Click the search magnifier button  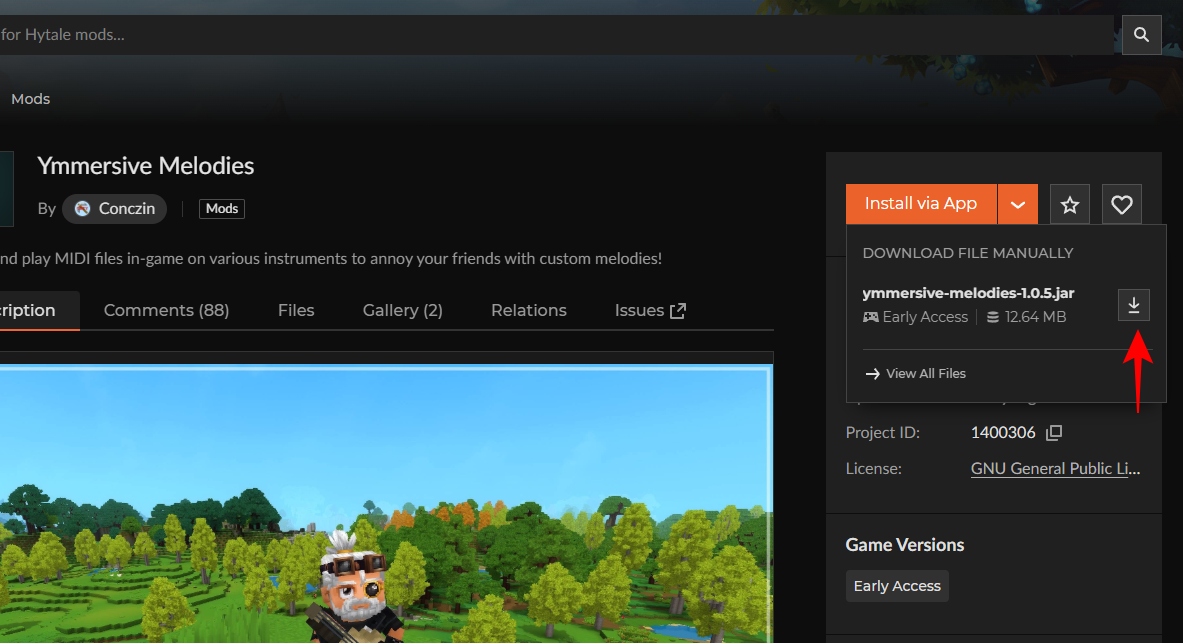[1141, 35]
